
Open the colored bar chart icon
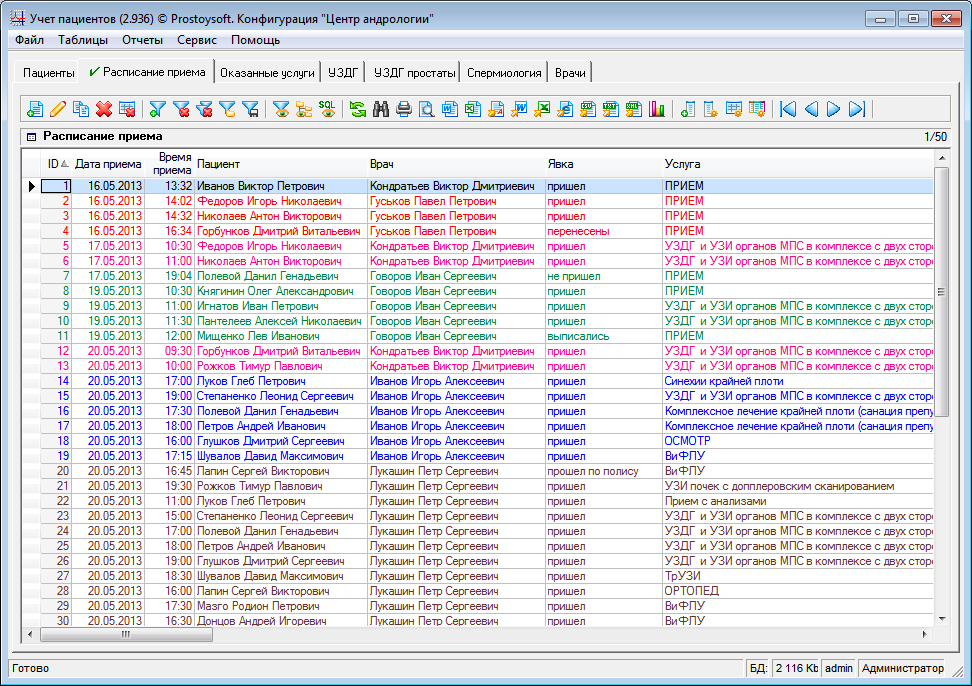coord(657,109)
